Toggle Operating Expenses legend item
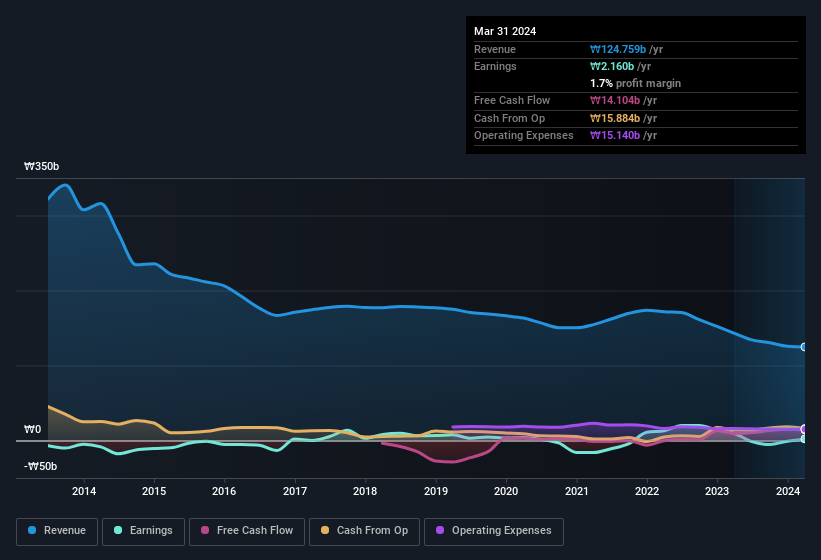 (x=494, y=531)
